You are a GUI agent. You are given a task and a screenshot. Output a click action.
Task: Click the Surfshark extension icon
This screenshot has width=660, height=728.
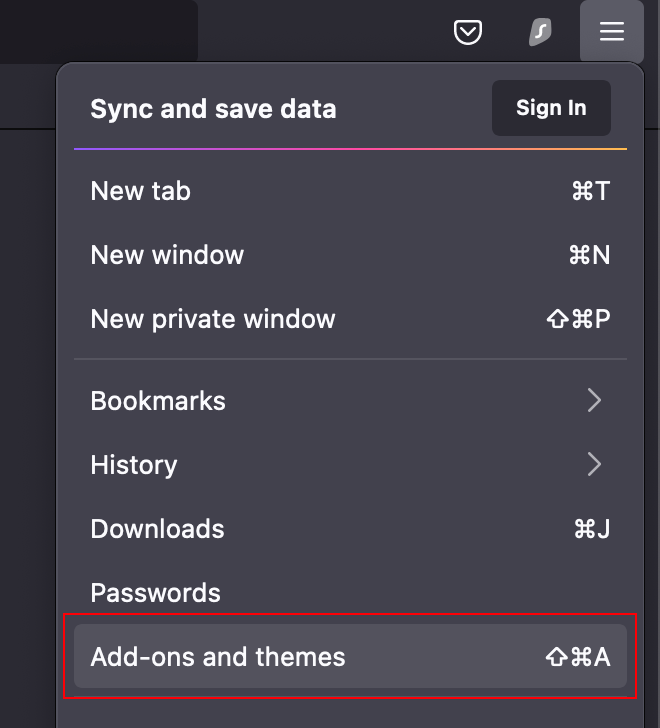[x=540, y=32]
